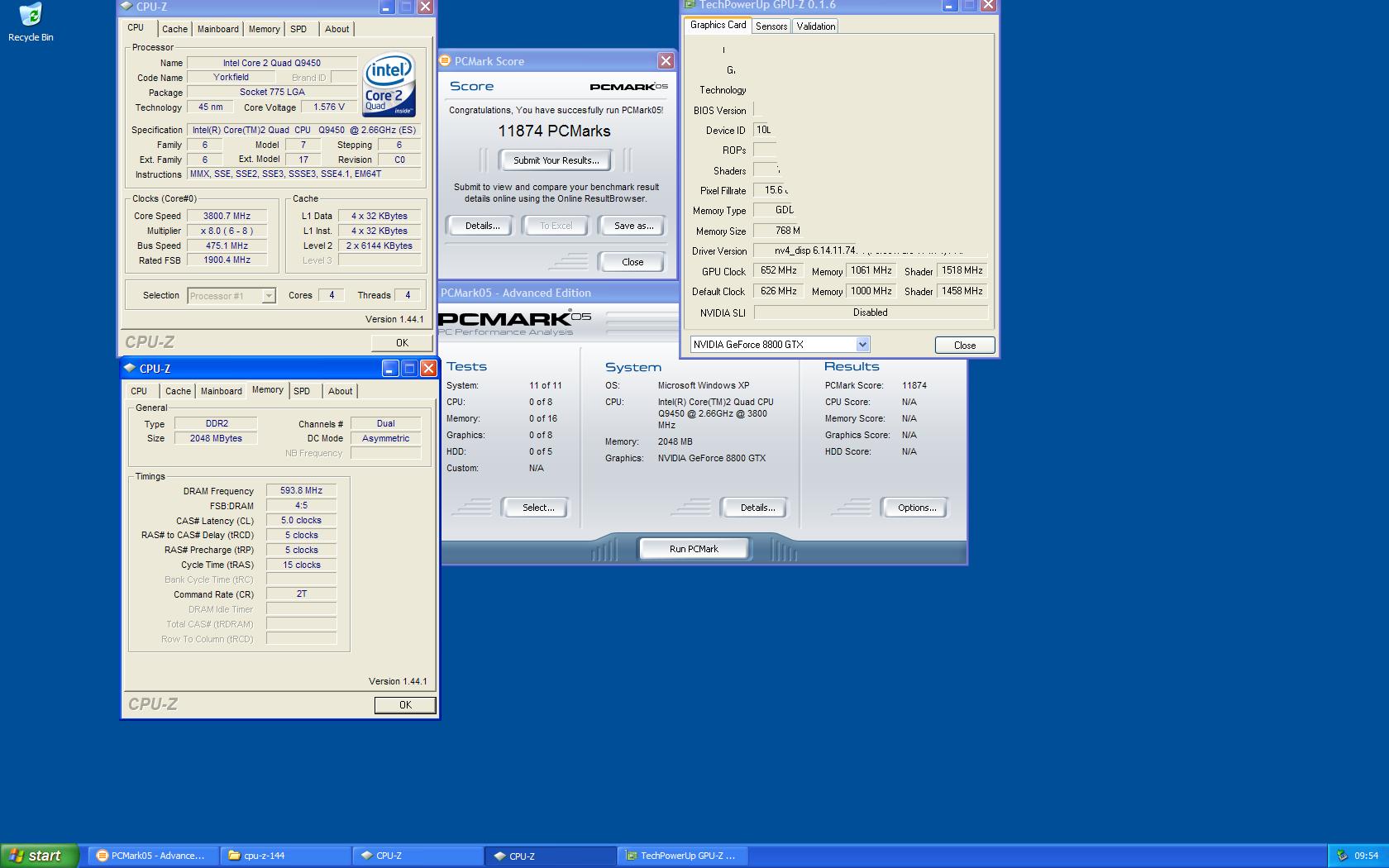Click the lower CPU-Z window title icon
1389x868 pixels.
130,368
